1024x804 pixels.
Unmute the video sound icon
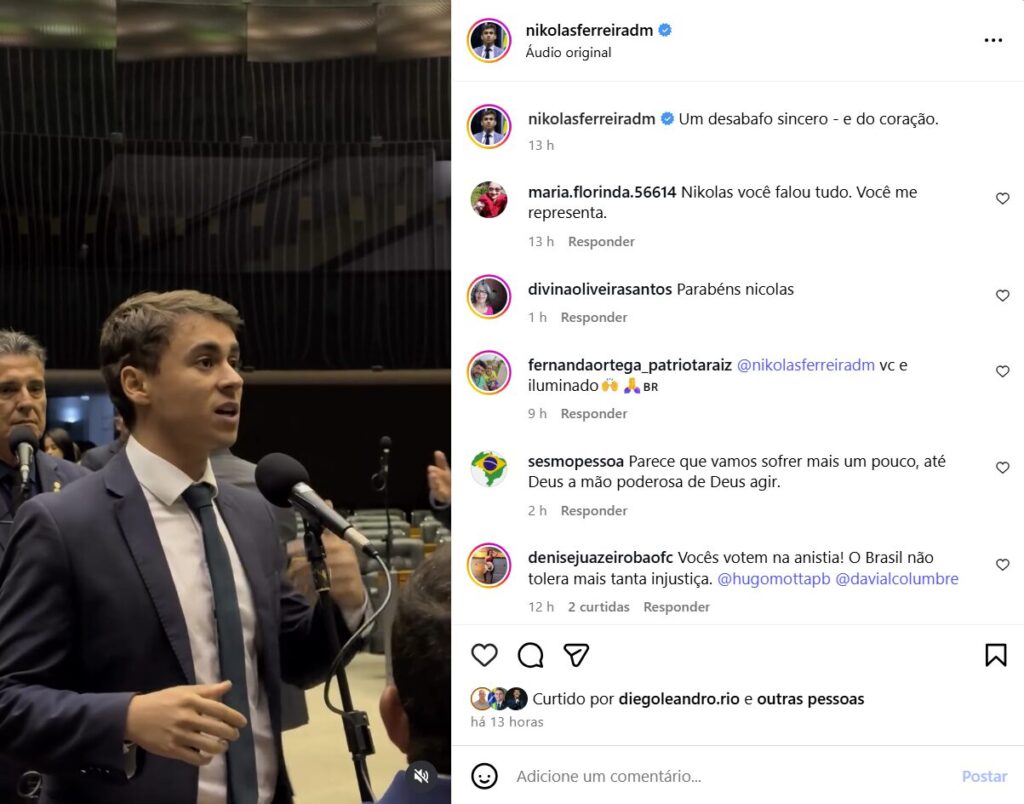[422, 775]
